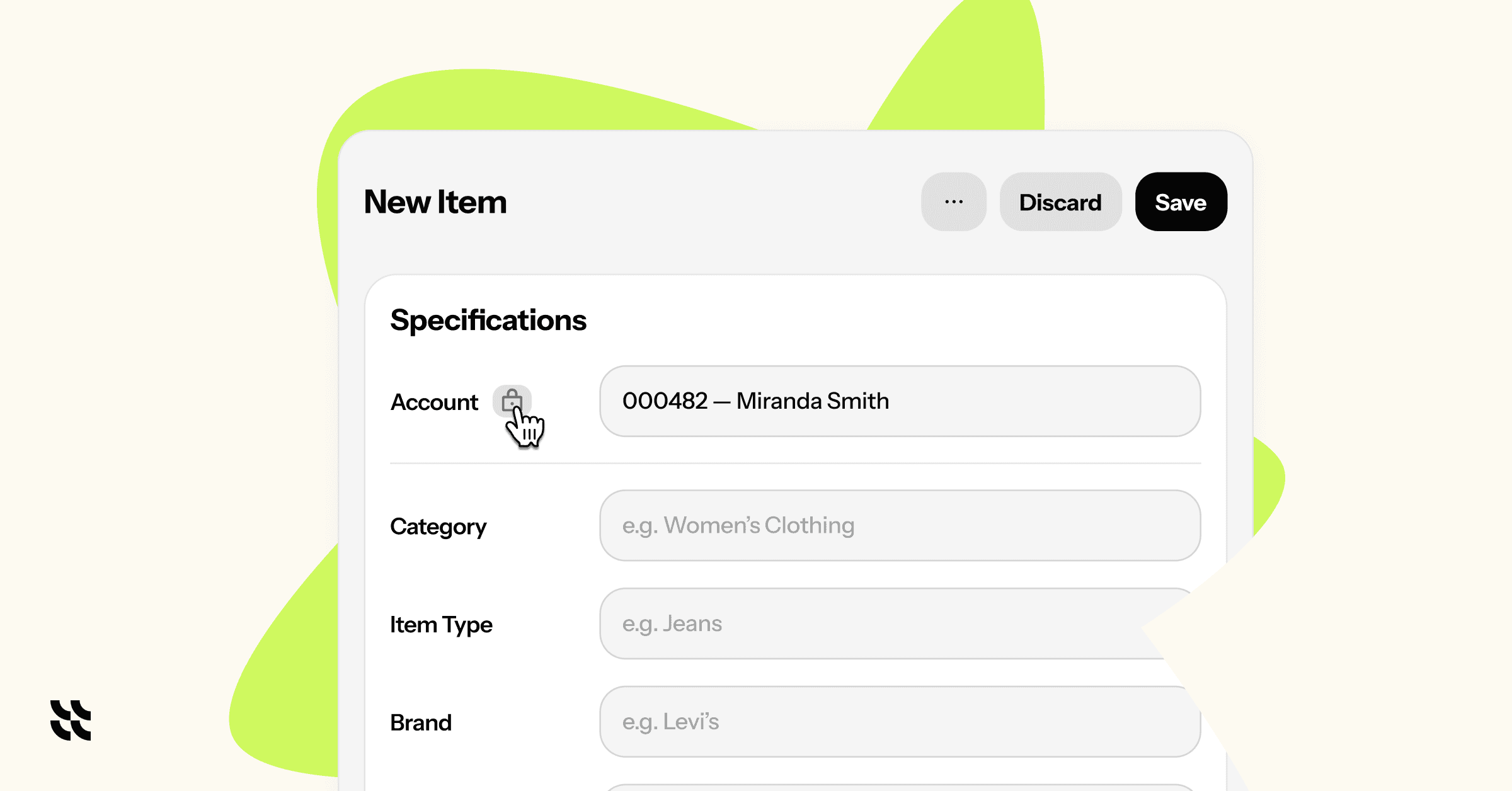Screen dimensions: 1512x791
Task: Click the Discard button
Action: [1060, 202]
